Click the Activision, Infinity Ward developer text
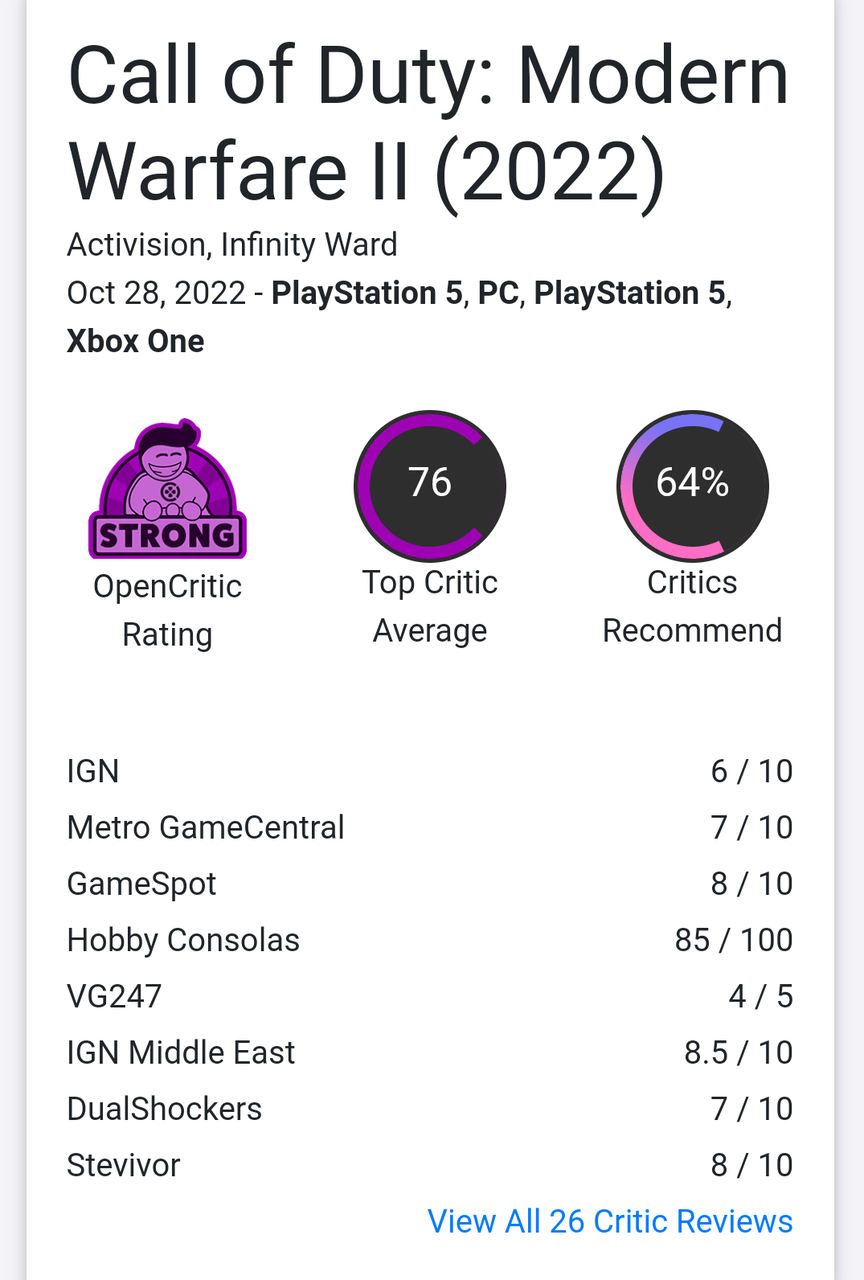The image size is (864, 1280). 232,245
